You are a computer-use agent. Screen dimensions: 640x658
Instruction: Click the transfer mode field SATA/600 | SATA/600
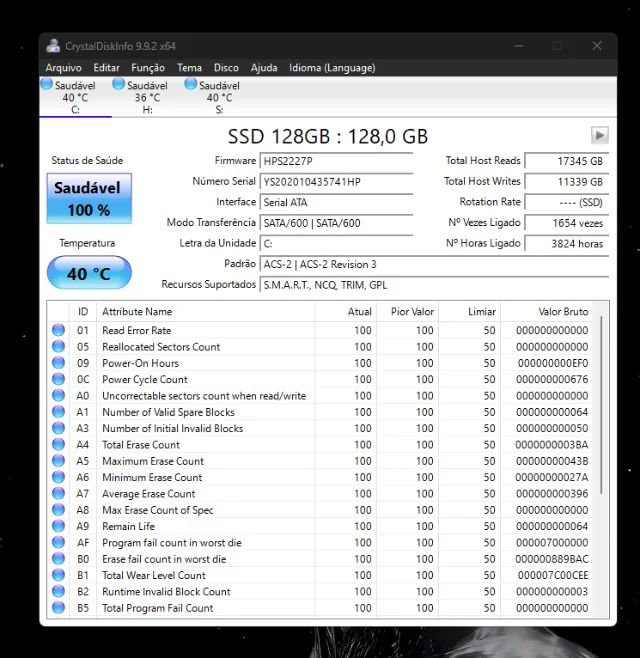pos(336,223)
